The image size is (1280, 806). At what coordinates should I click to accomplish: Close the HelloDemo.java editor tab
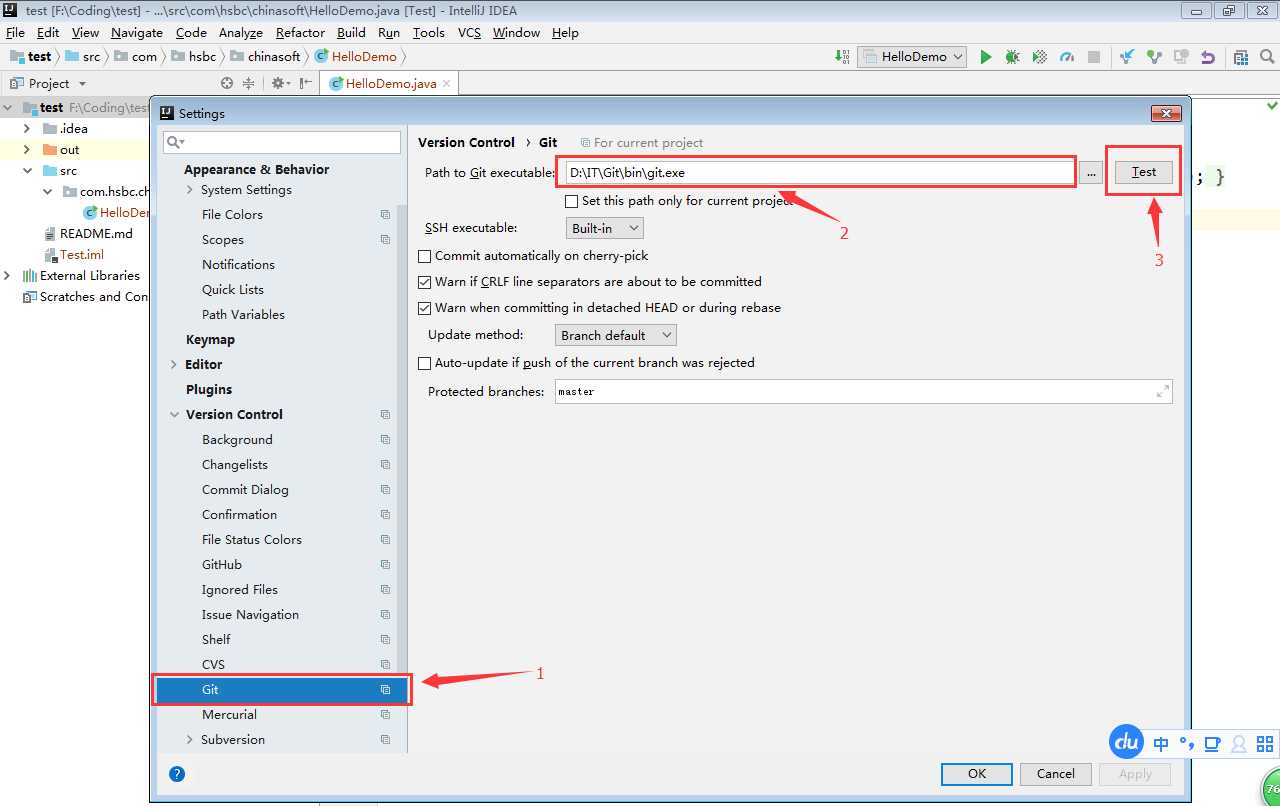pos(446,84)
